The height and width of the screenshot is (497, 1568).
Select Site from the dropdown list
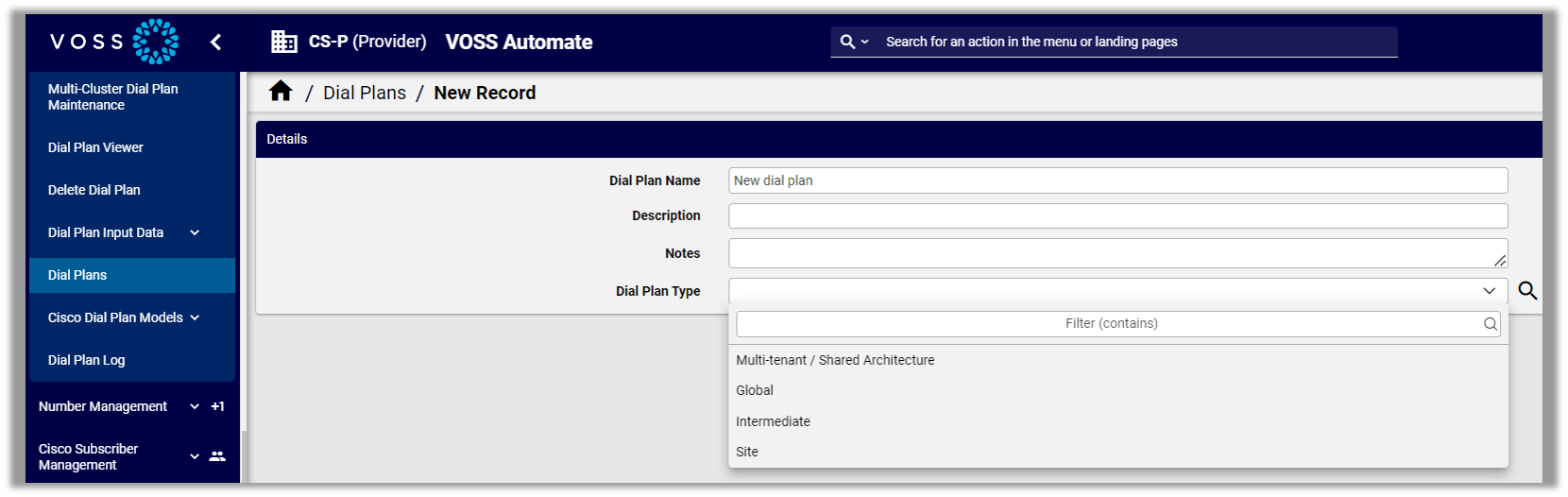(x=747, y=452)
